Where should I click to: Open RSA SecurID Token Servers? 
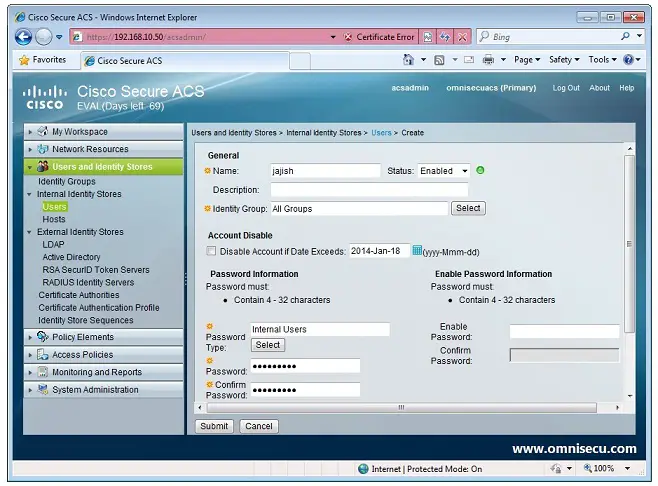[x=96, y=269]
